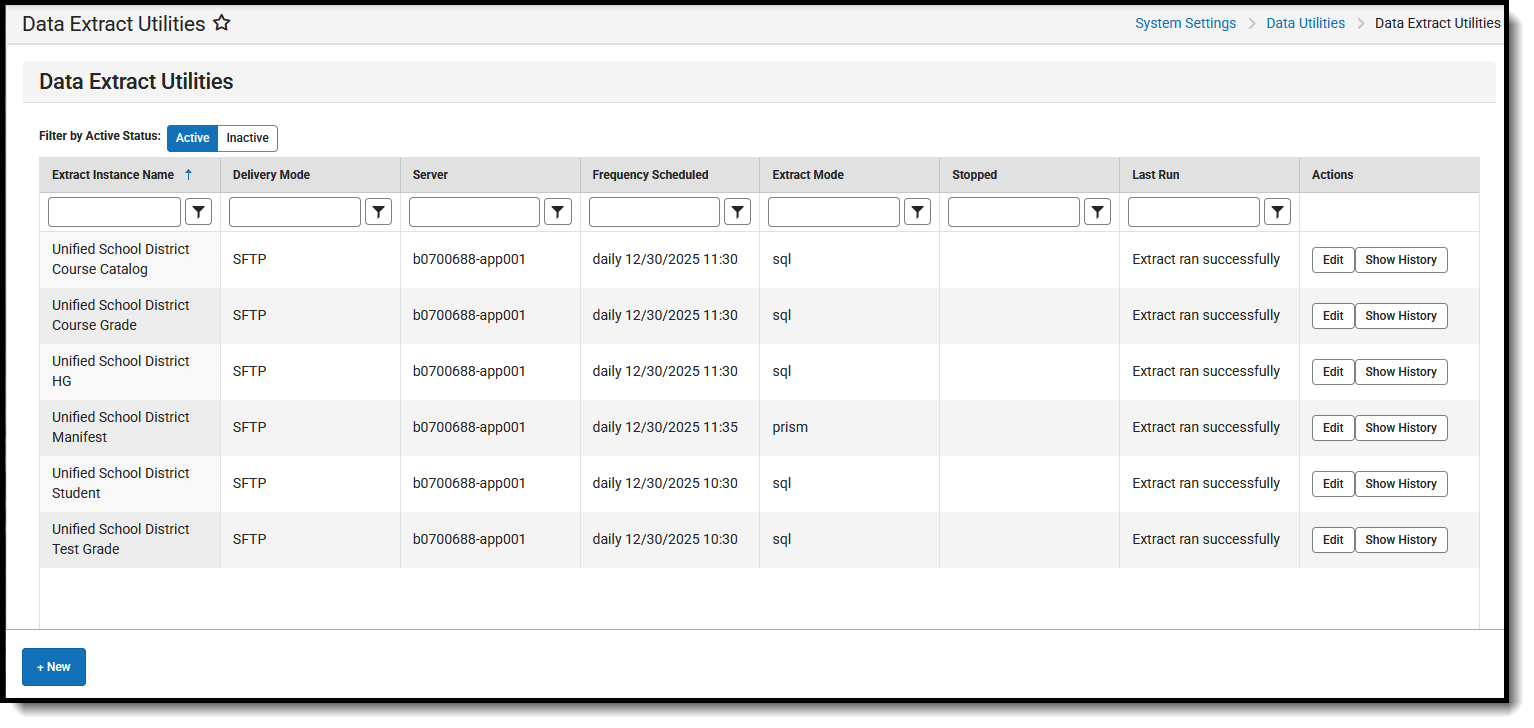Click the Server filter text input

474,211
